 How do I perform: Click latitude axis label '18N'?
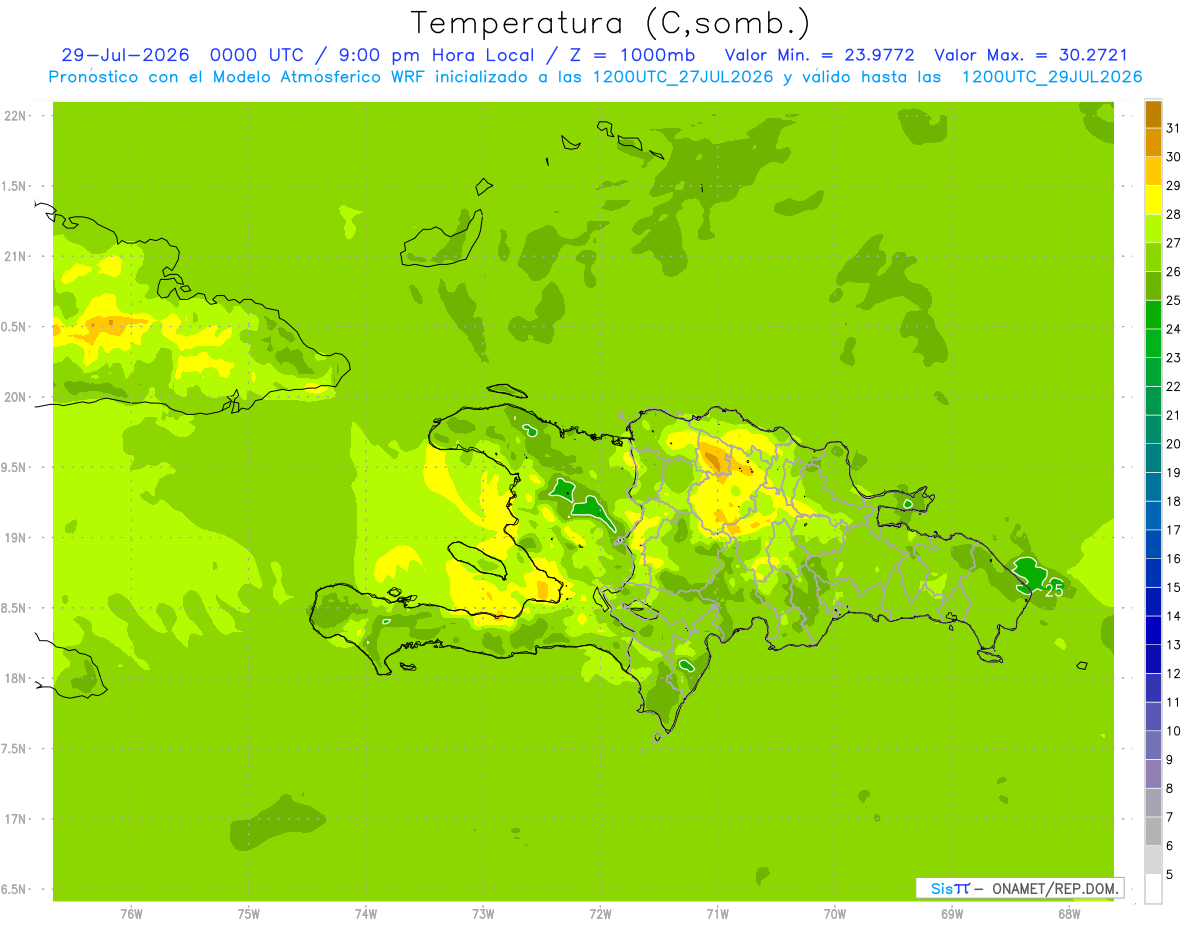tap(16, 678)
